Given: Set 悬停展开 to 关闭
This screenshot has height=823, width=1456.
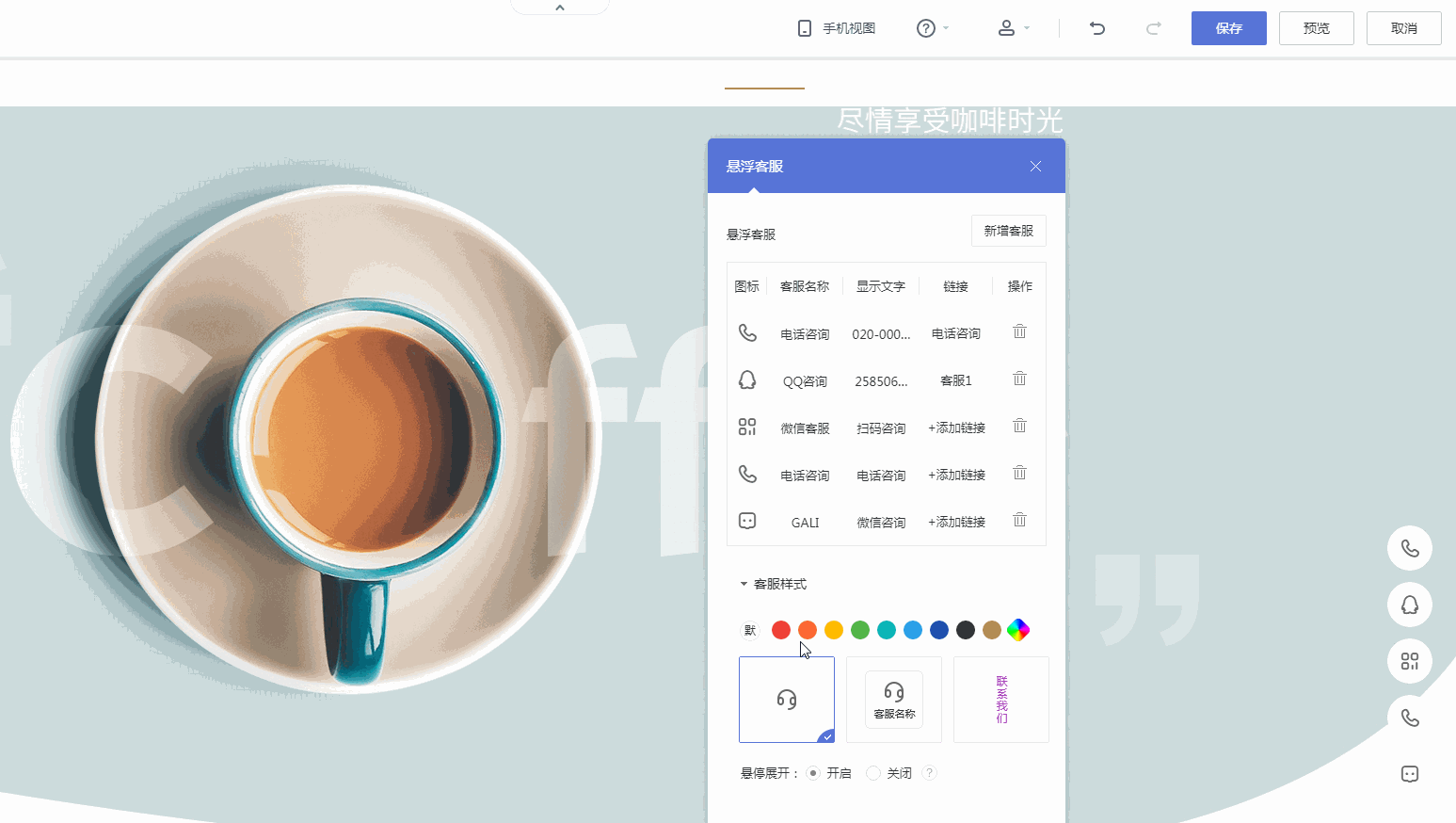Looking at the screenshot, I should [873, 773].
